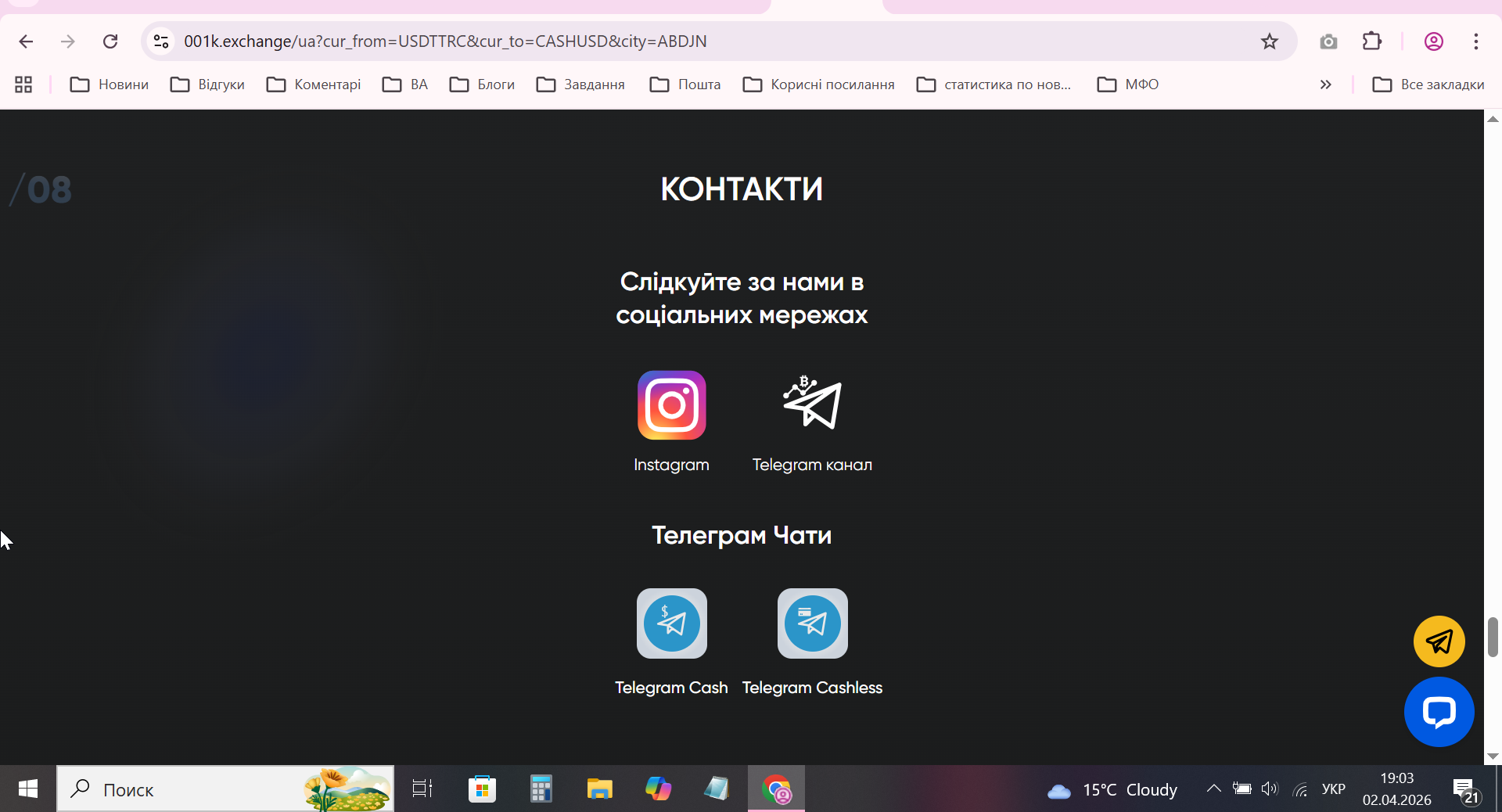Check the battery status tray icon
This screenshot has width=1502, height=812.
pyautogui.click(x=1241, y=789)
